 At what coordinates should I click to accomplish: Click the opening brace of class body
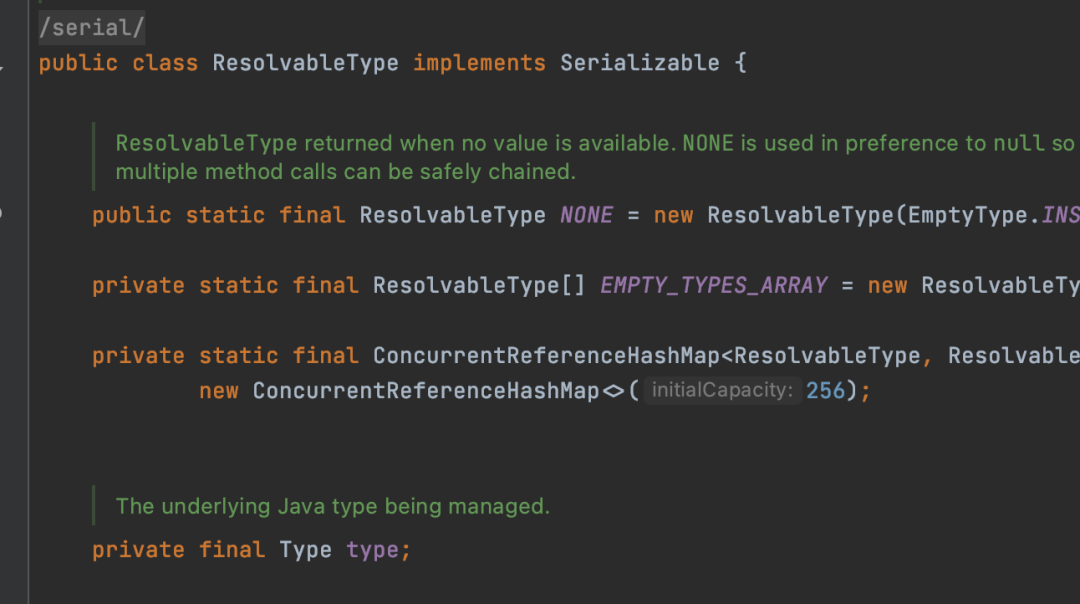tap(740, 63)
